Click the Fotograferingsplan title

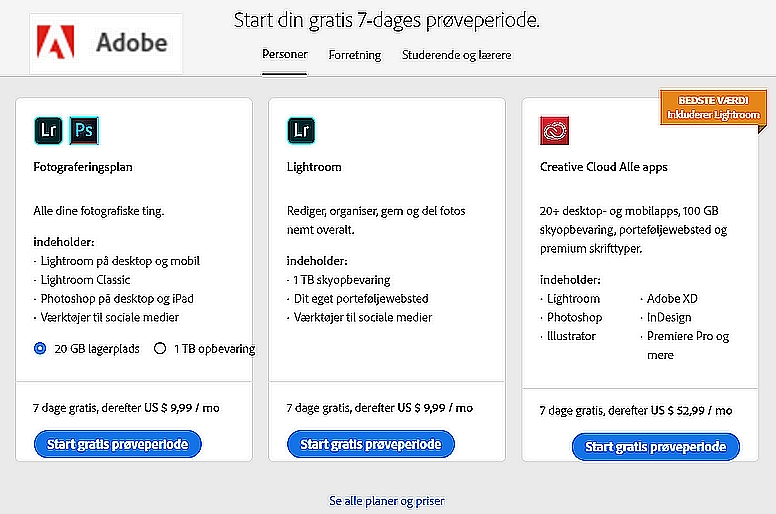click(x=83, y=167)
